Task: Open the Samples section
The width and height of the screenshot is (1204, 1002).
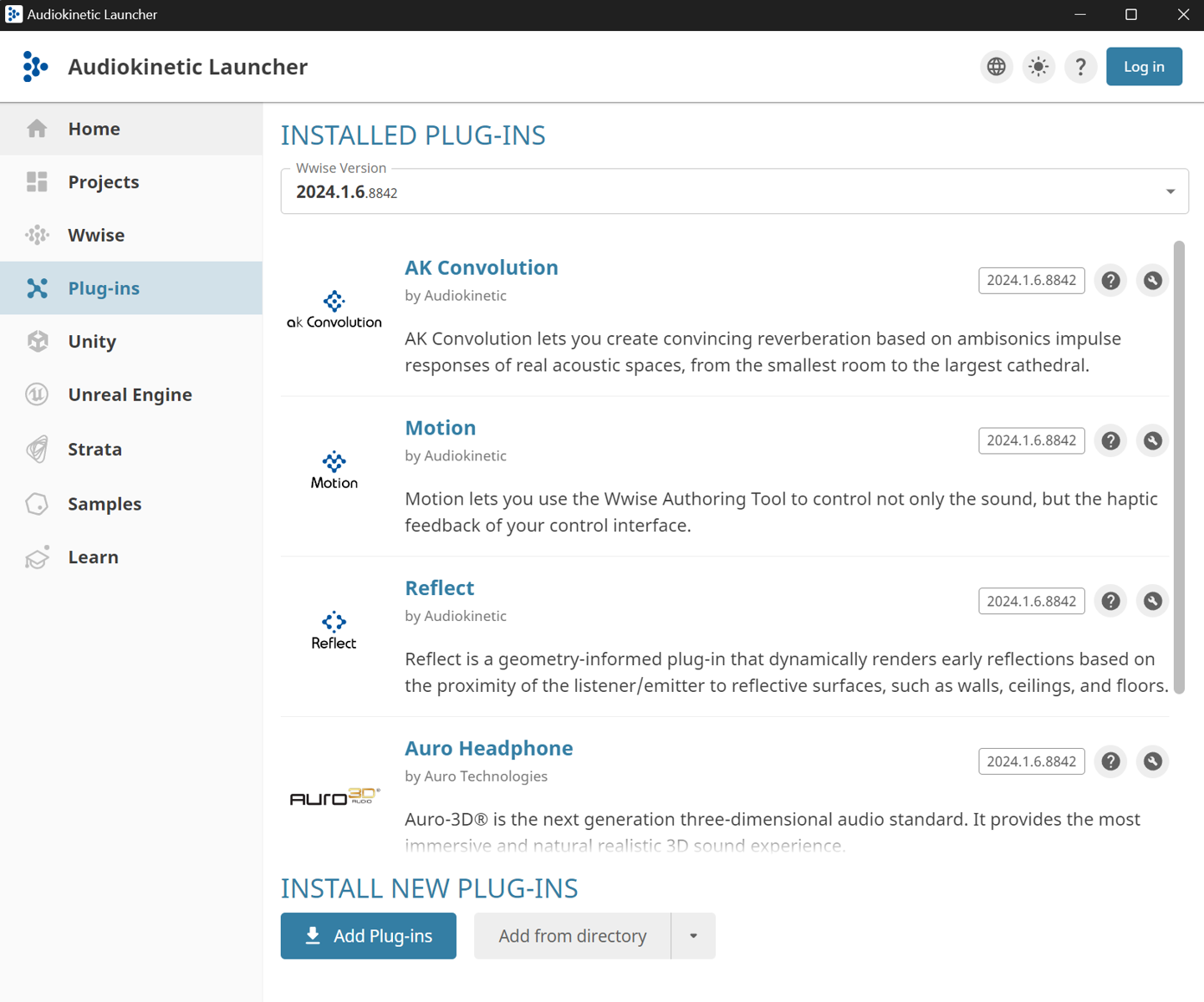Action: [x=105, y=503]
